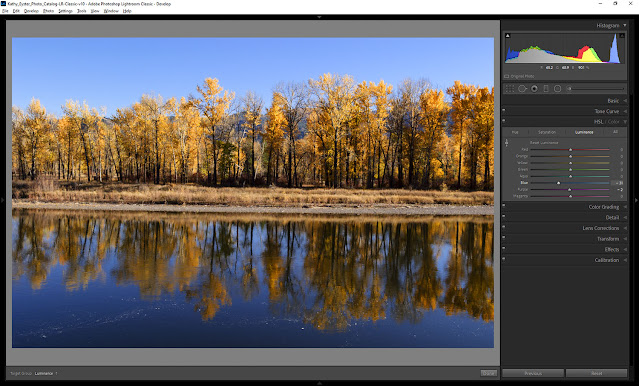Image resolution: width=639 pixels, height=386 pixels.
Task: Open the Settings menu
Action: [x=65, y=11]
